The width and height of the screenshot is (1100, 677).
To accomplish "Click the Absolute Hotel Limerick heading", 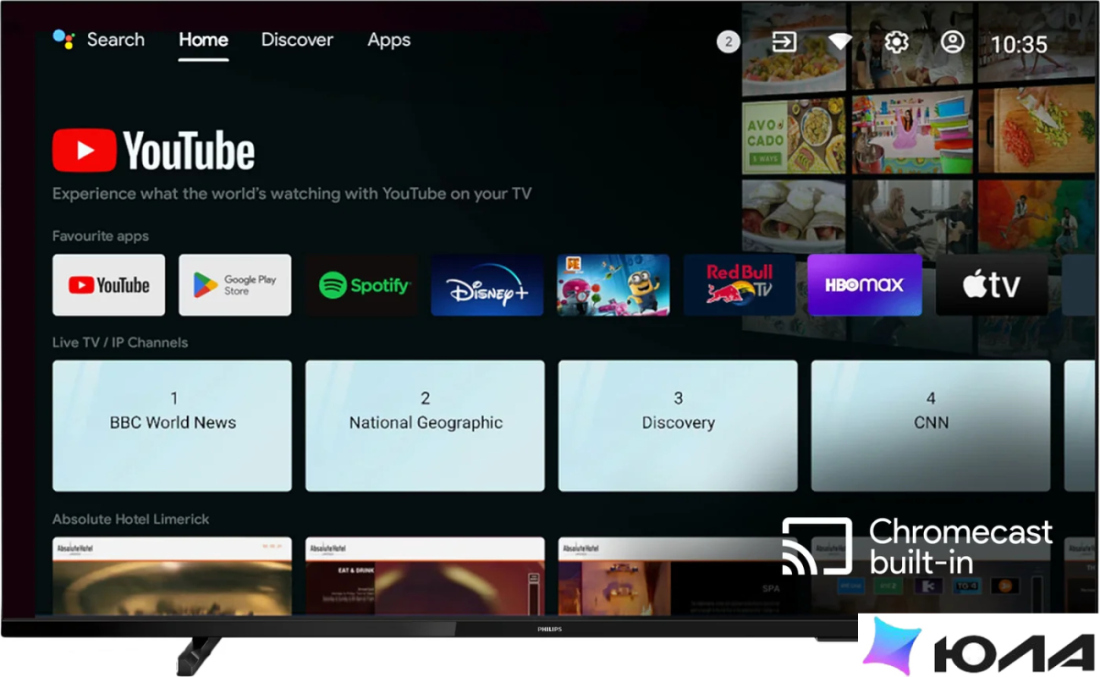I will pyautogui.click(x=130, y=519).
